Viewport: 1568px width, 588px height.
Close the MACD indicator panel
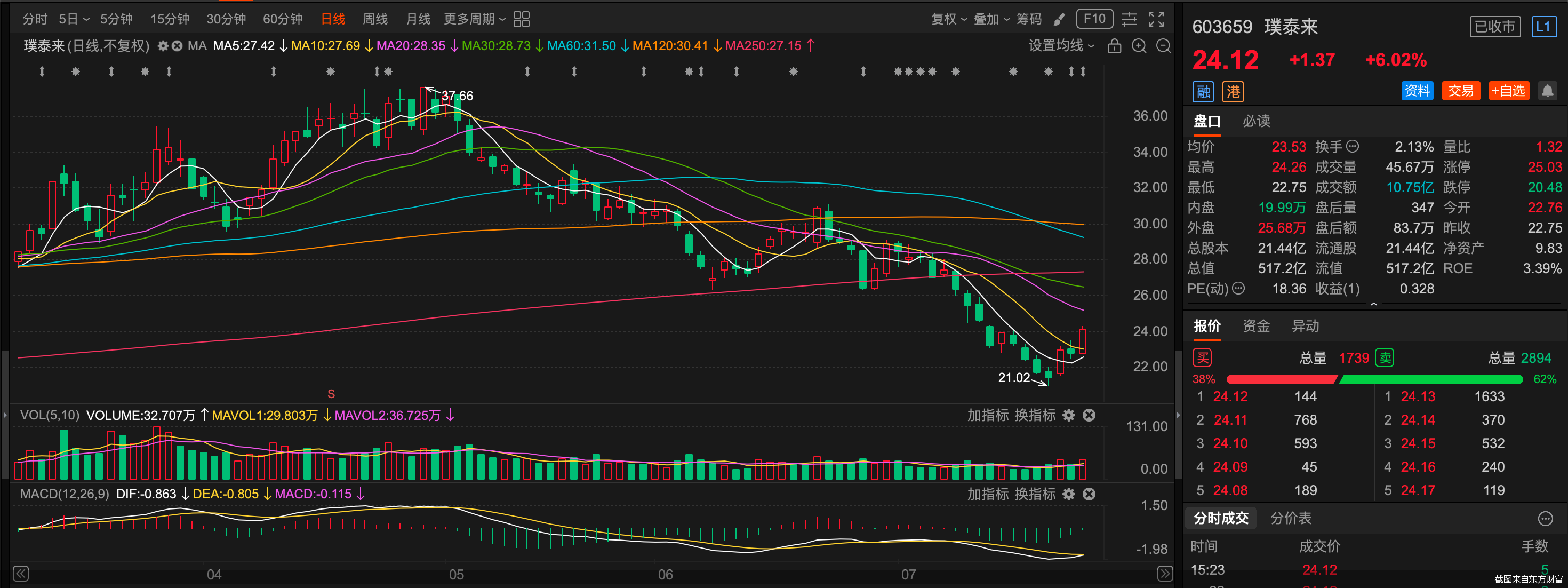1089,494
